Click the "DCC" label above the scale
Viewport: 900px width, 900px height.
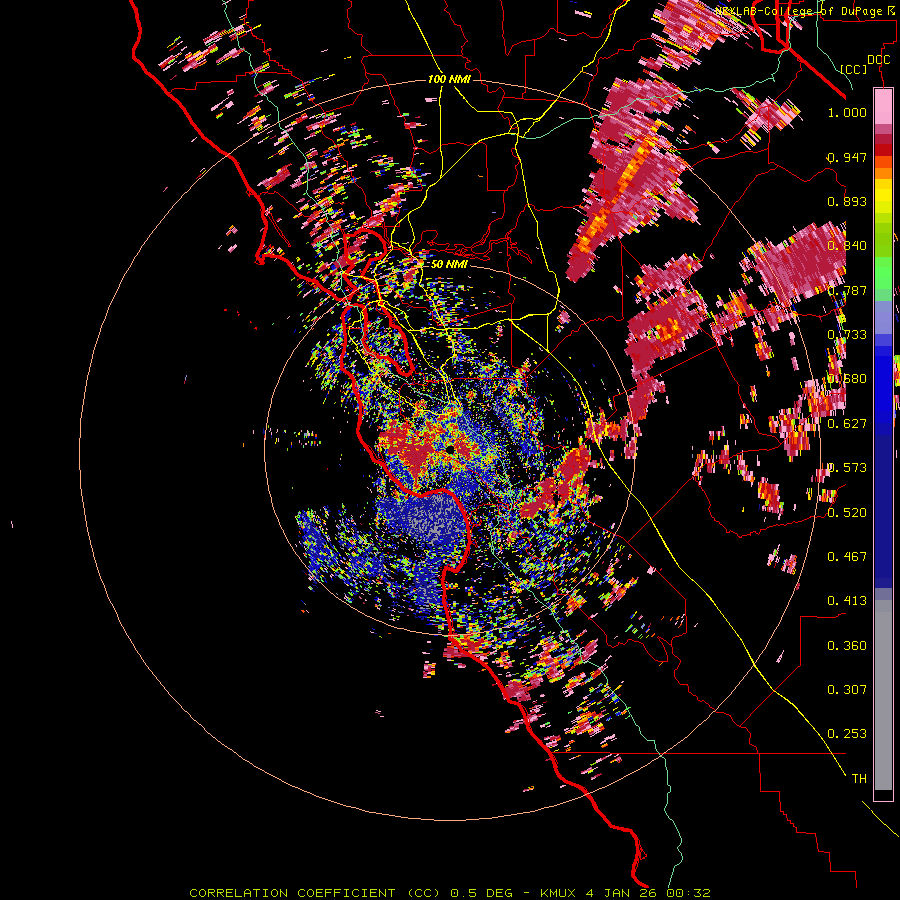878,60
